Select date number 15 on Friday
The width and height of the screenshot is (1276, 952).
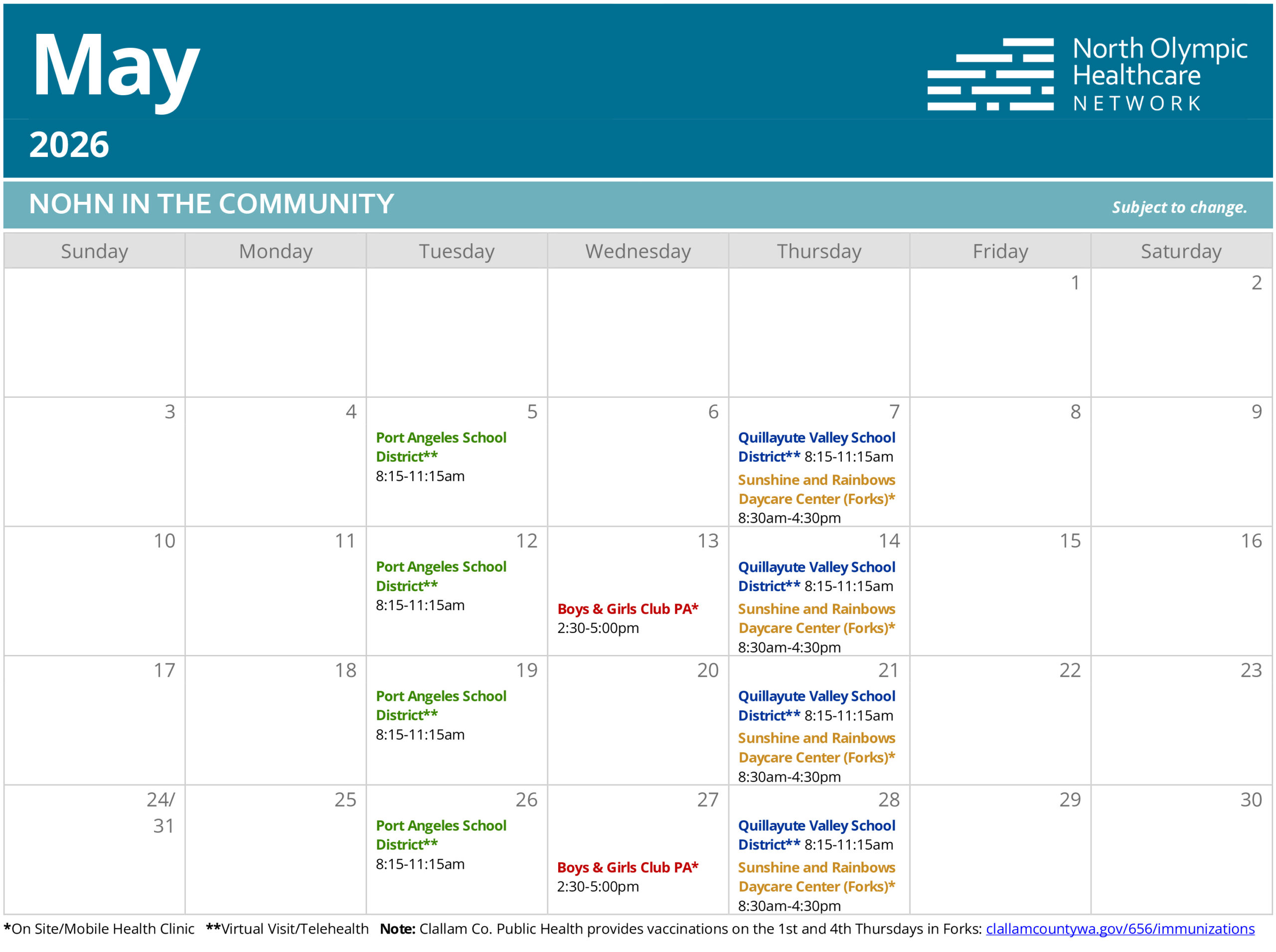[x=1070, y=540]
